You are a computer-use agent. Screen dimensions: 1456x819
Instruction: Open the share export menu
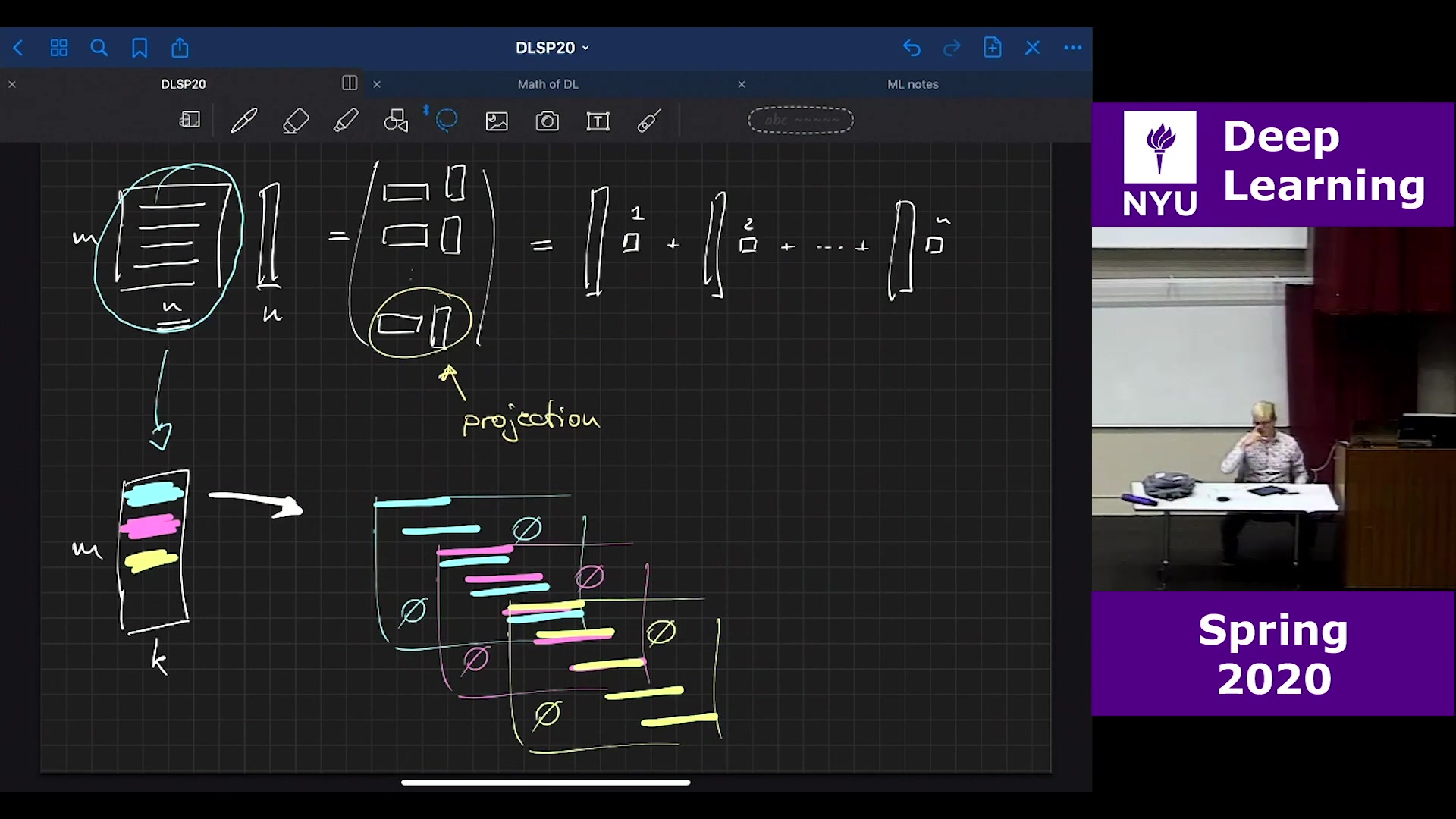point(180,49)
